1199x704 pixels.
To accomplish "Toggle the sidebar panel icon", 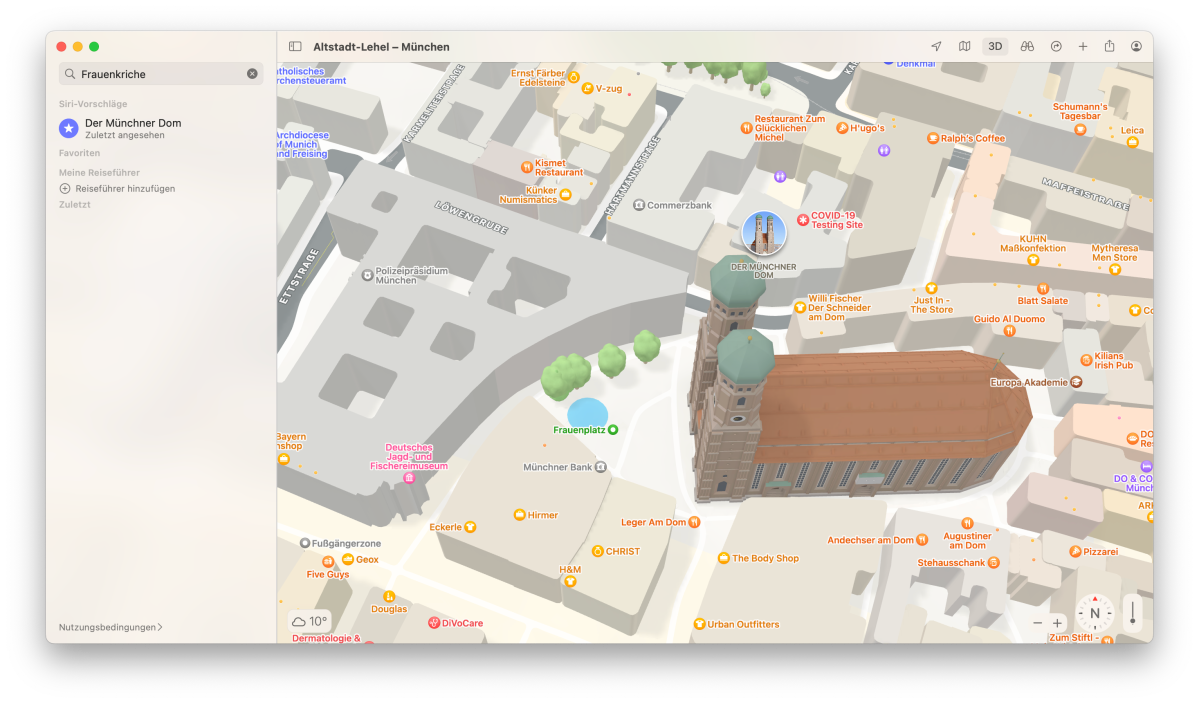I will [294, 47].
